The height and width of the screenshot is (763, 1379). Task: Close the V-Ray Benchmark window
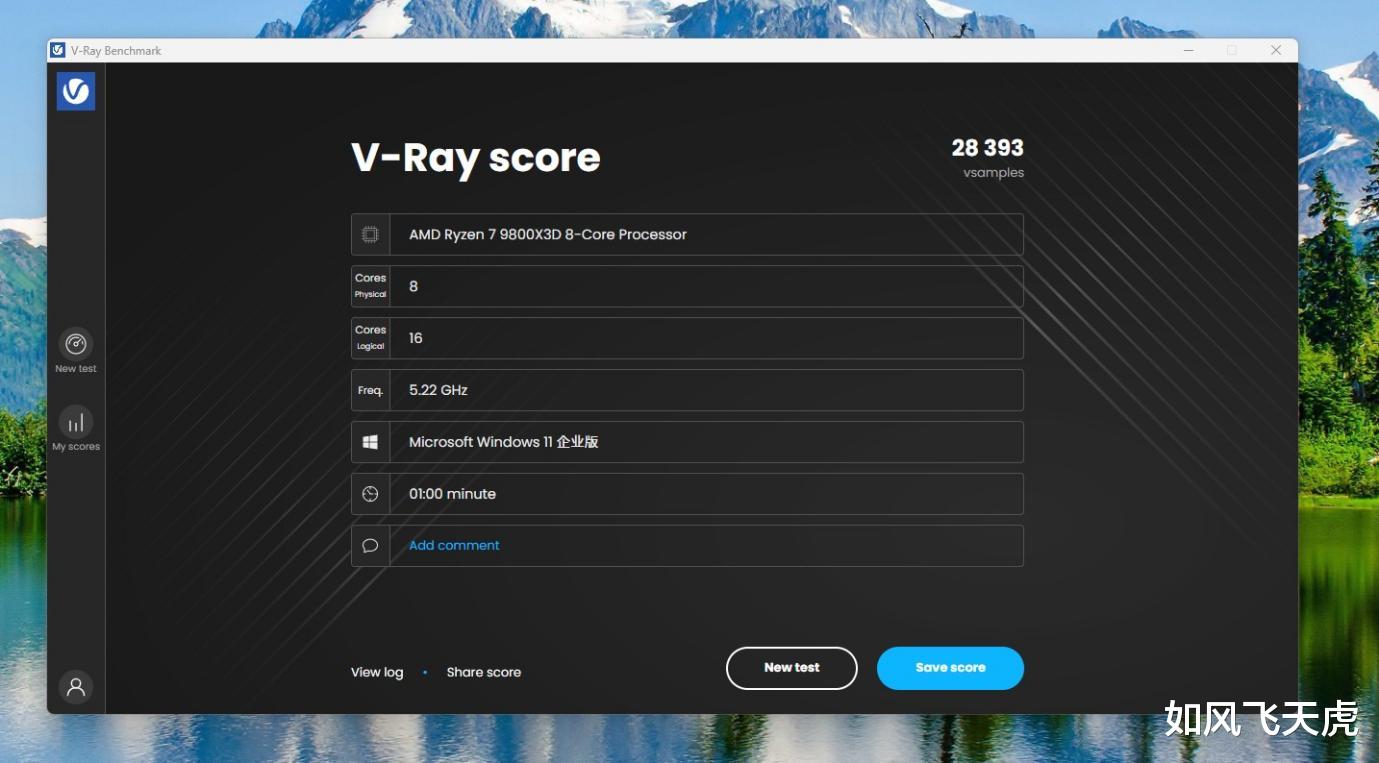[1276, 50]
